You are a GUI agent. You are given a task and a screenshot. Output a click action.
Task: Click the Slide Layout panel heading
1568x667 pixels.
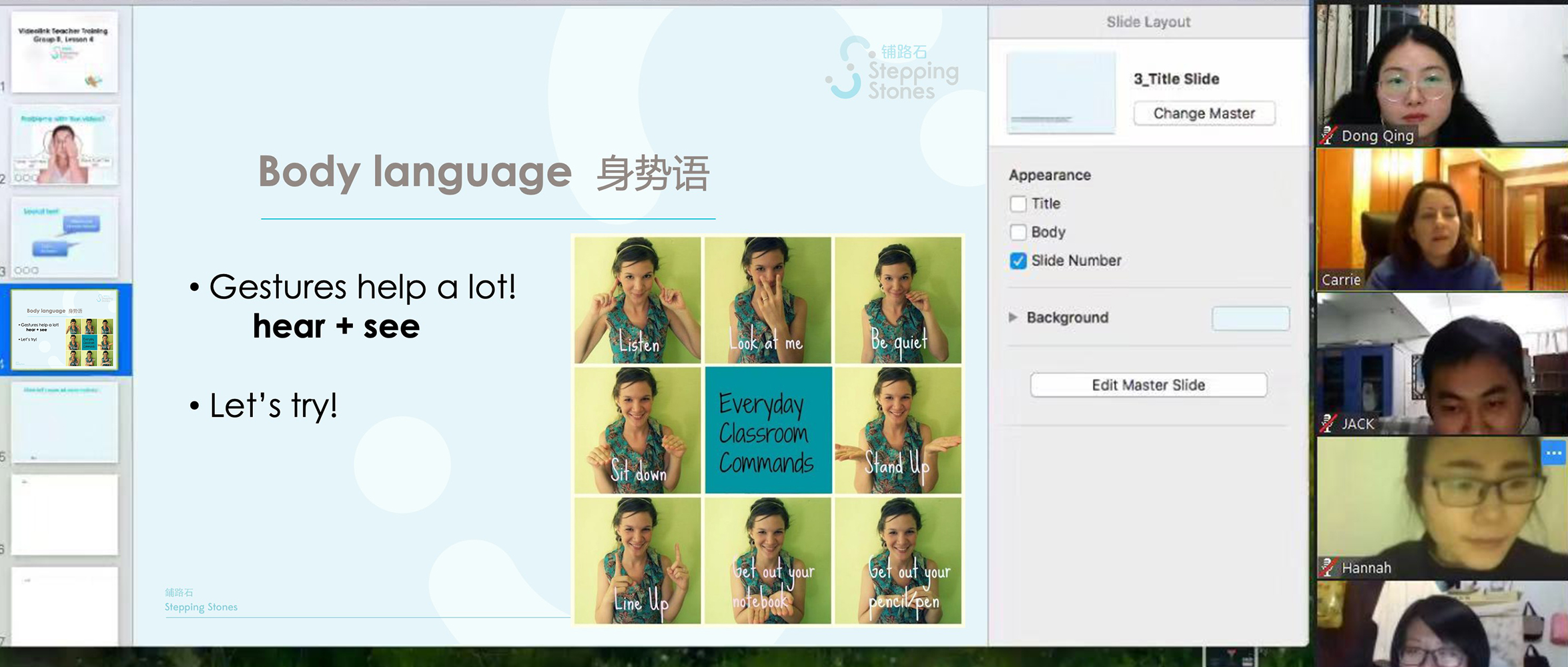(1148, 22)
